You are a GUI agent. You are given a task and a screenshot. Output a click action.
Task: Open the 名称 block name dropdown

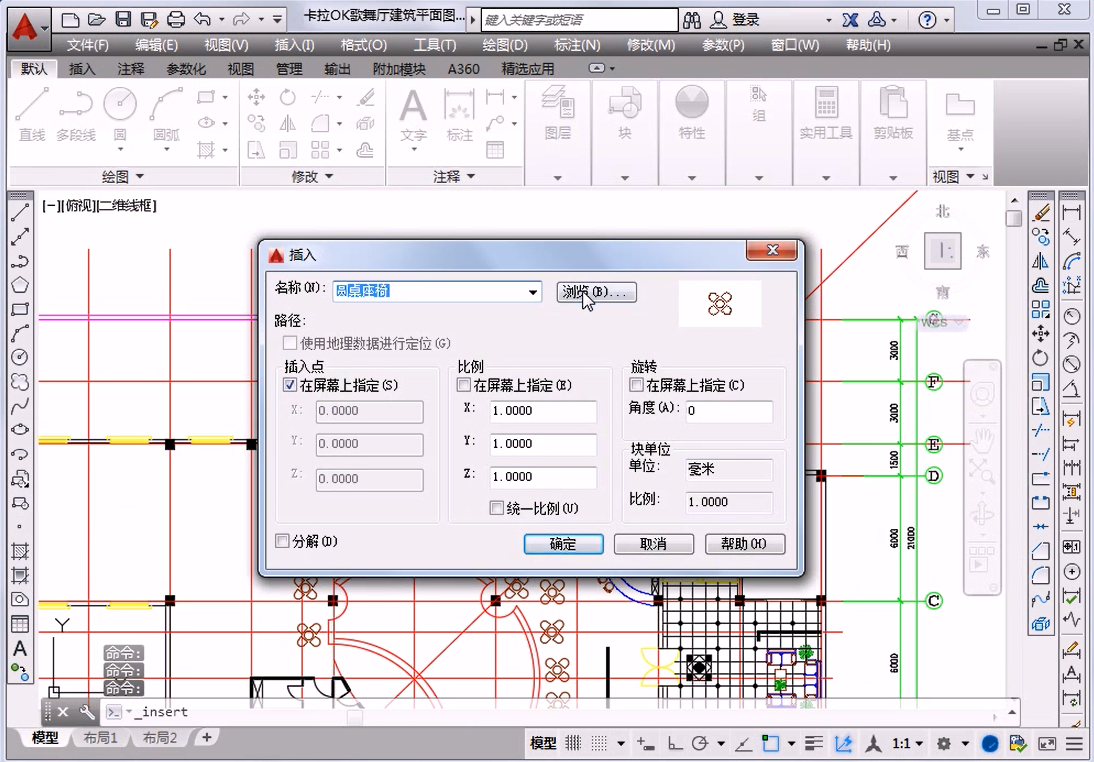coord(532,292)
